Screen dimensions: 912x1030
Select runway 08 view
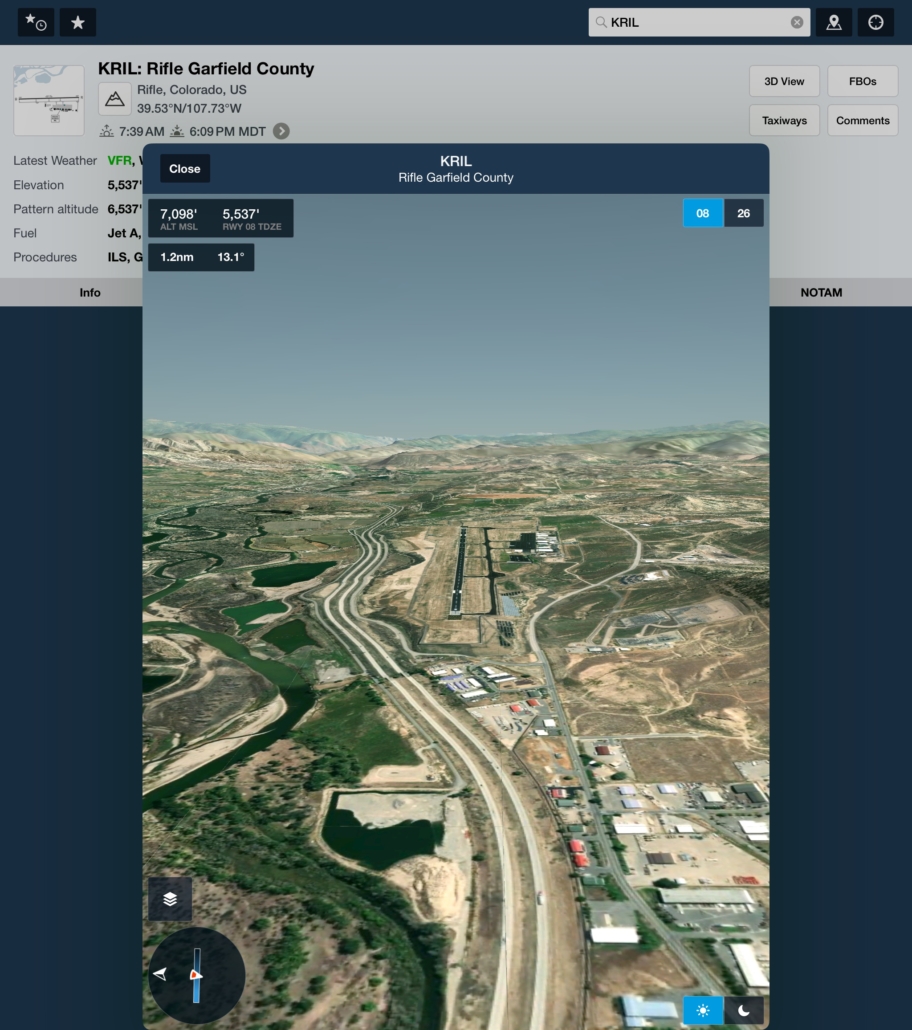pos(703,213)
